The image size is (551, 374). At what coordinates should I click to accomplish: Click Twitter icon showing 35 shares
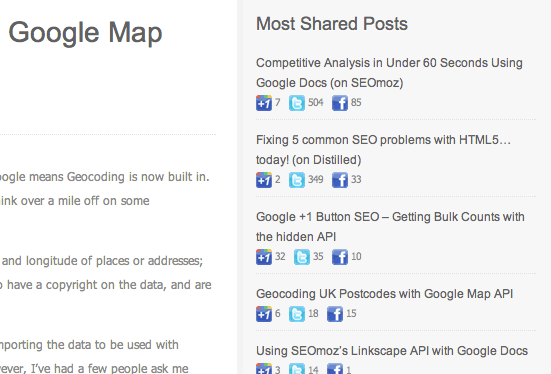(302, 257)
